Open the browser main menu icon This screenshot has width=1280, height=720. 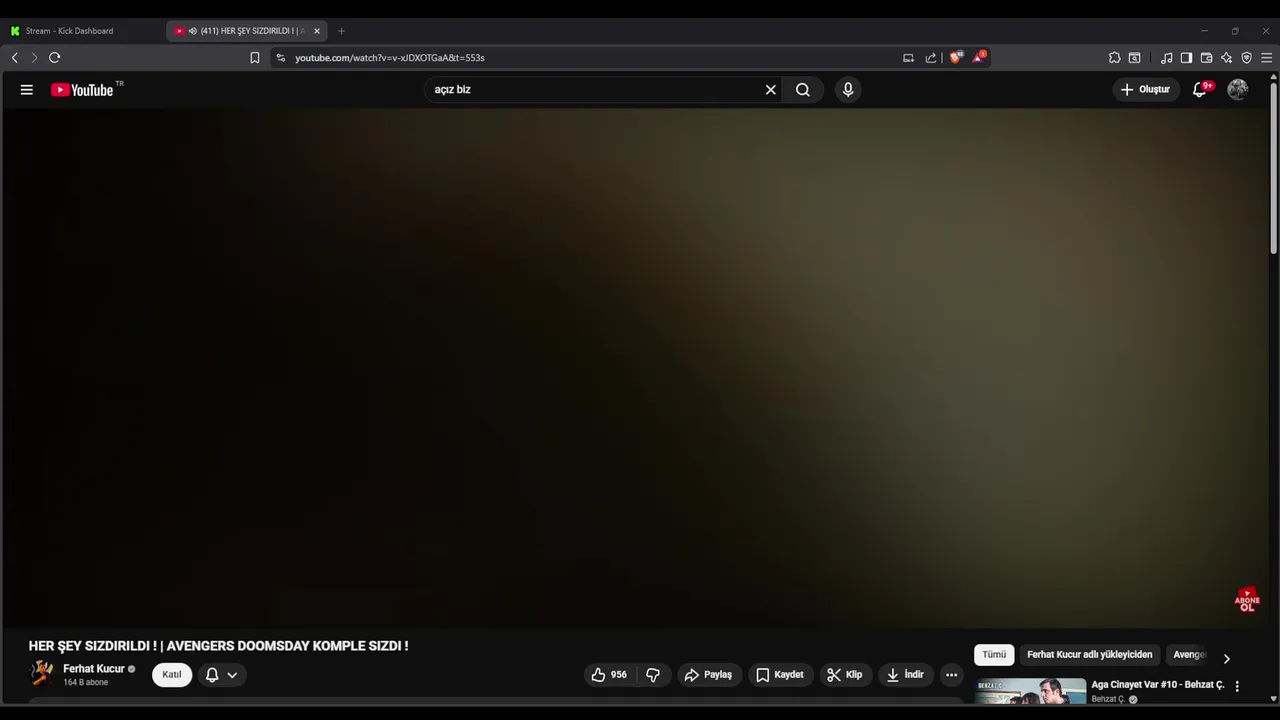click(1266, 58)
